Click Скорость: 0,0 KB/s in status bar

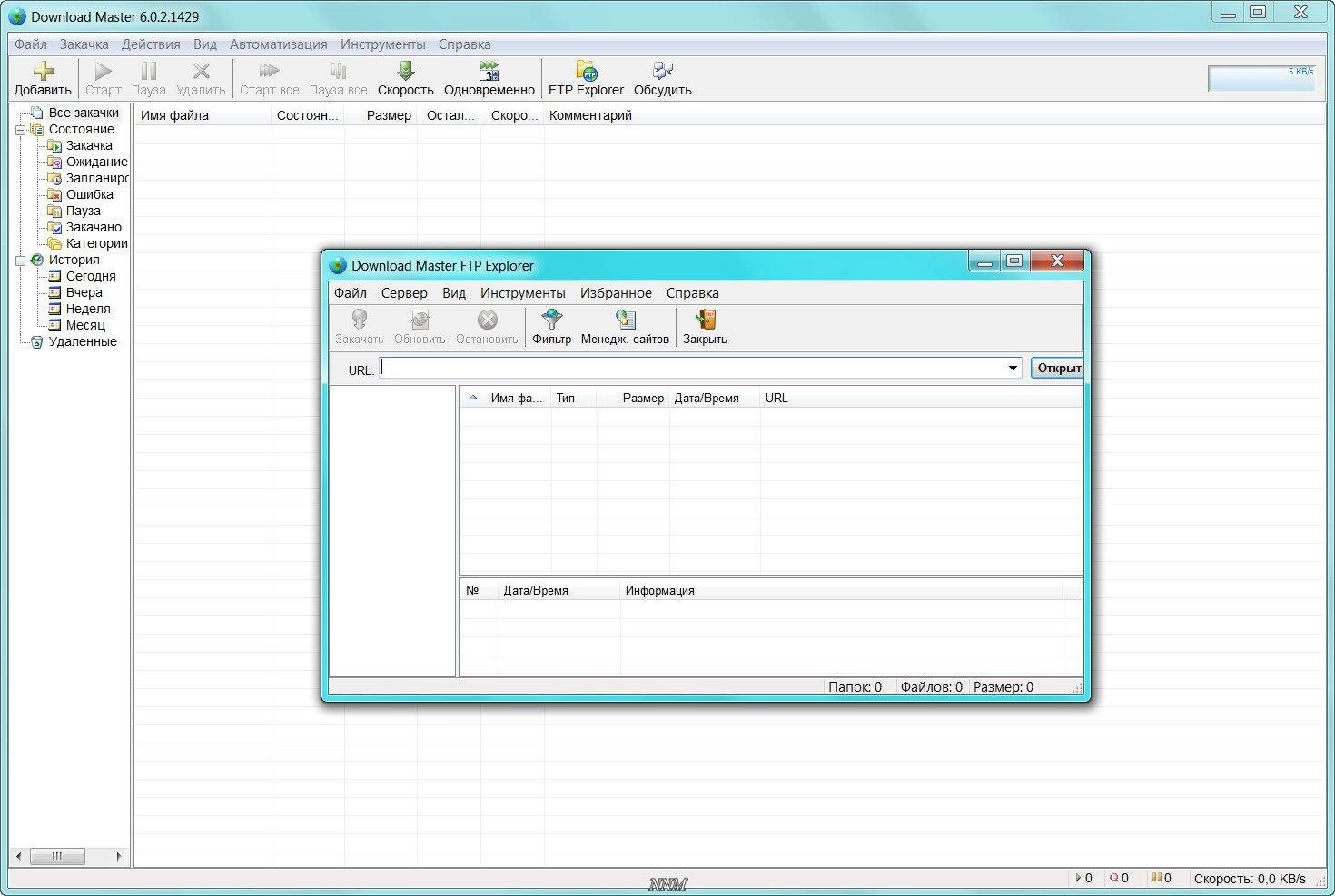[x=1250, y=878]
